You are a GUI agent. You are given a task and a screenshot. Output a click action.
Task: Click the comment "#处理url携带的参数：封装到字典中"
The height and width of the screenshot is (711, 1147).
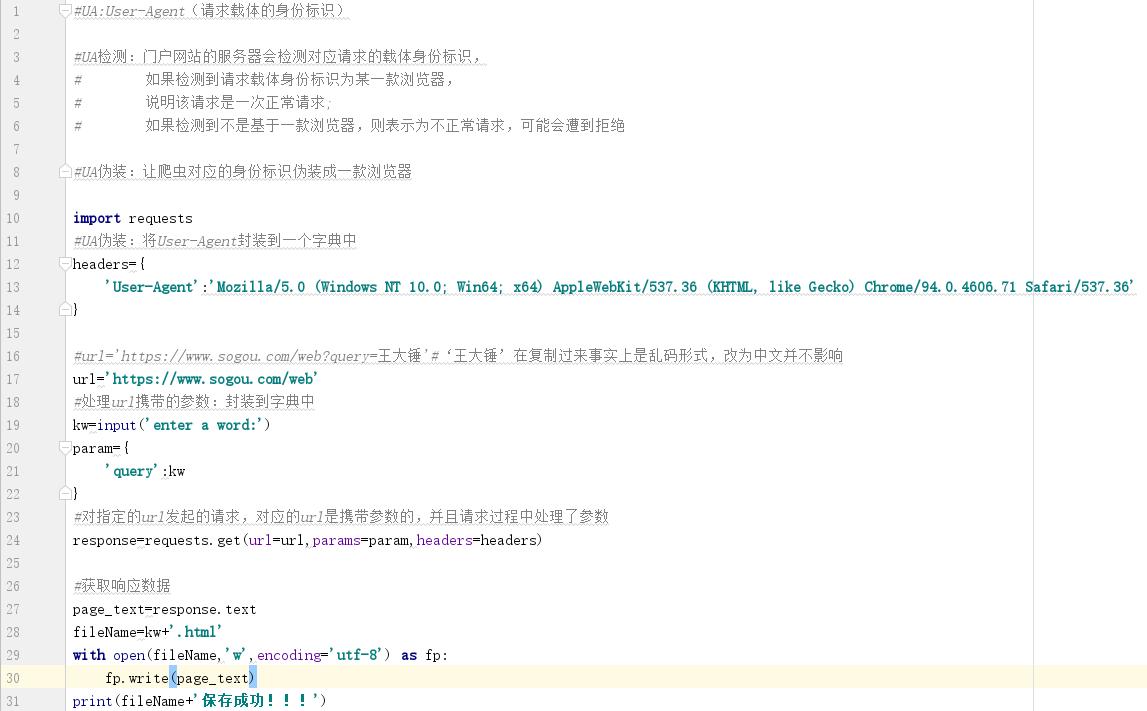tap(194, 402)
